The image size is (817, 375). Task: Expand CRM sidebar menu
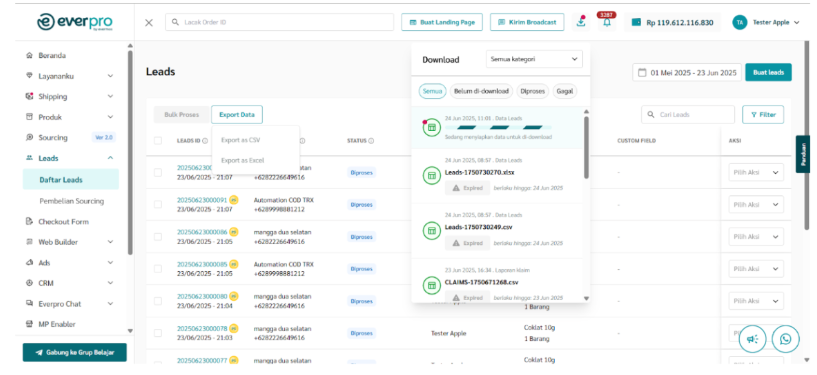coord(70,283)
